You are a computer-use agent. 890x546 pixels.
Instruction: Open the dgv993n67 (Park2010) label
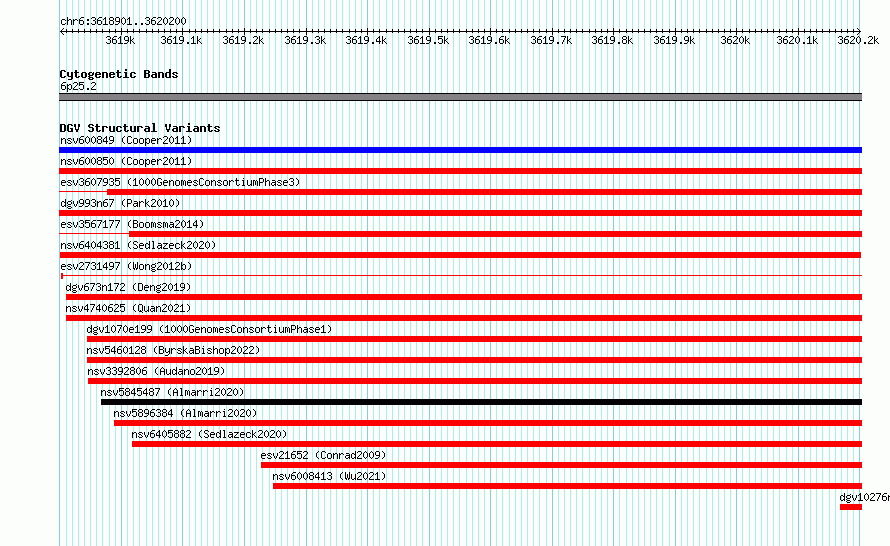tap(120, 203)
